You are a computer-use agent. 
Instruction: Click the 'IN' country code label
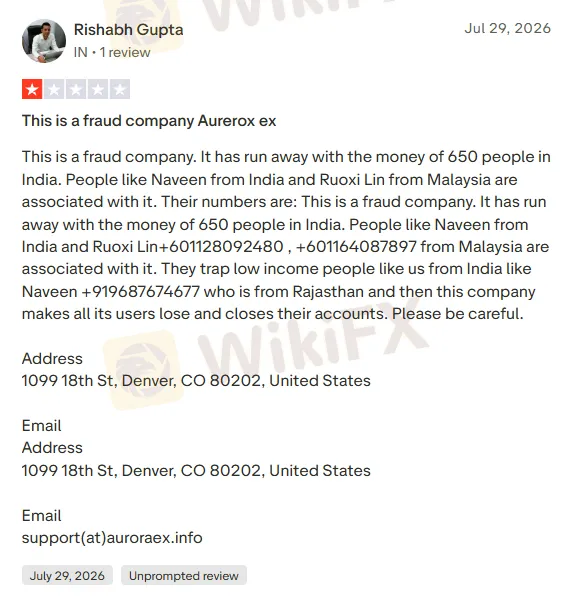[80, 53]
